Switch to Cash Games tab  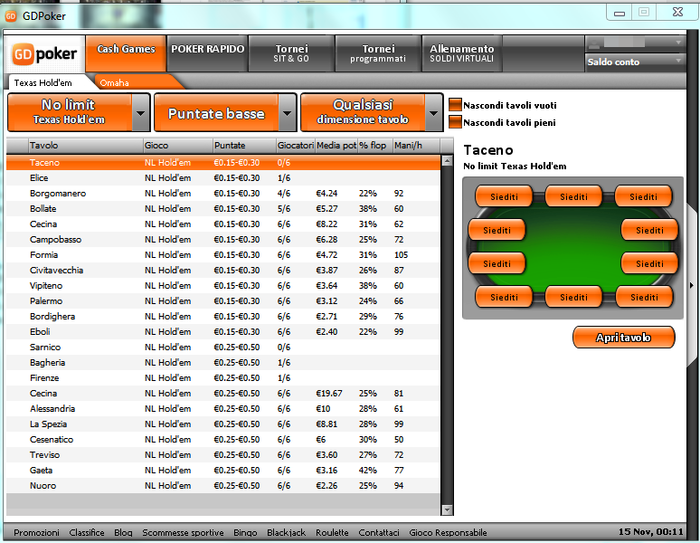(x=126, y=53)
